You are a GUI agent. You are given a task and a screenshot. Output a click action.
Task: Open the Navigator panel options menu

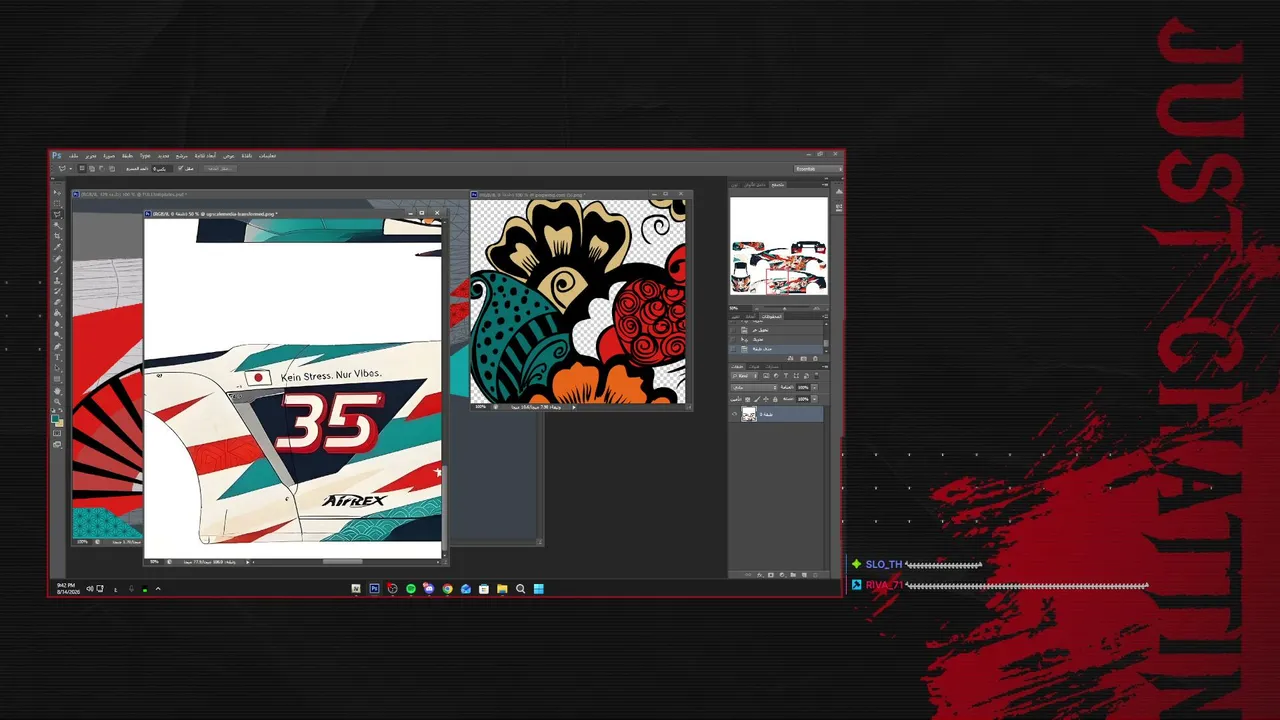824,185
